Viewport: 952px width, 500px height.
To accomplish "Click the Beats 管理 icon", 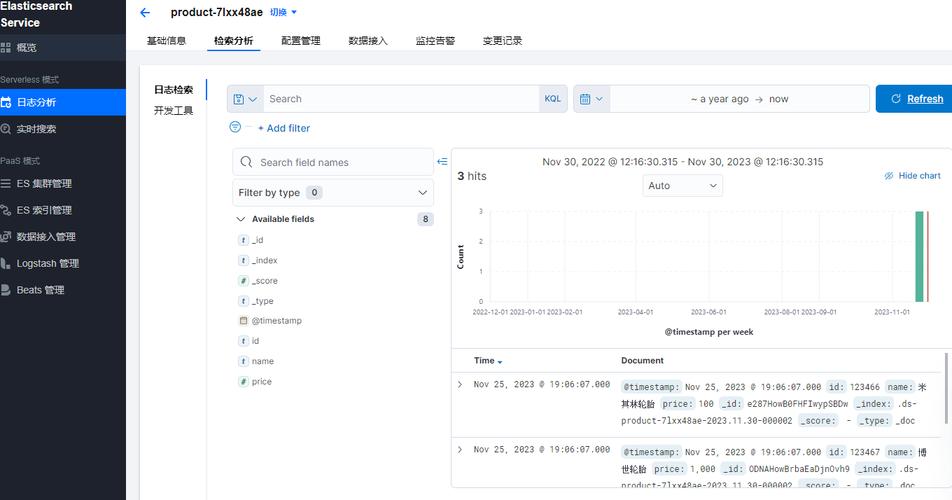I will pyautogui.click(x=5, y=290).
